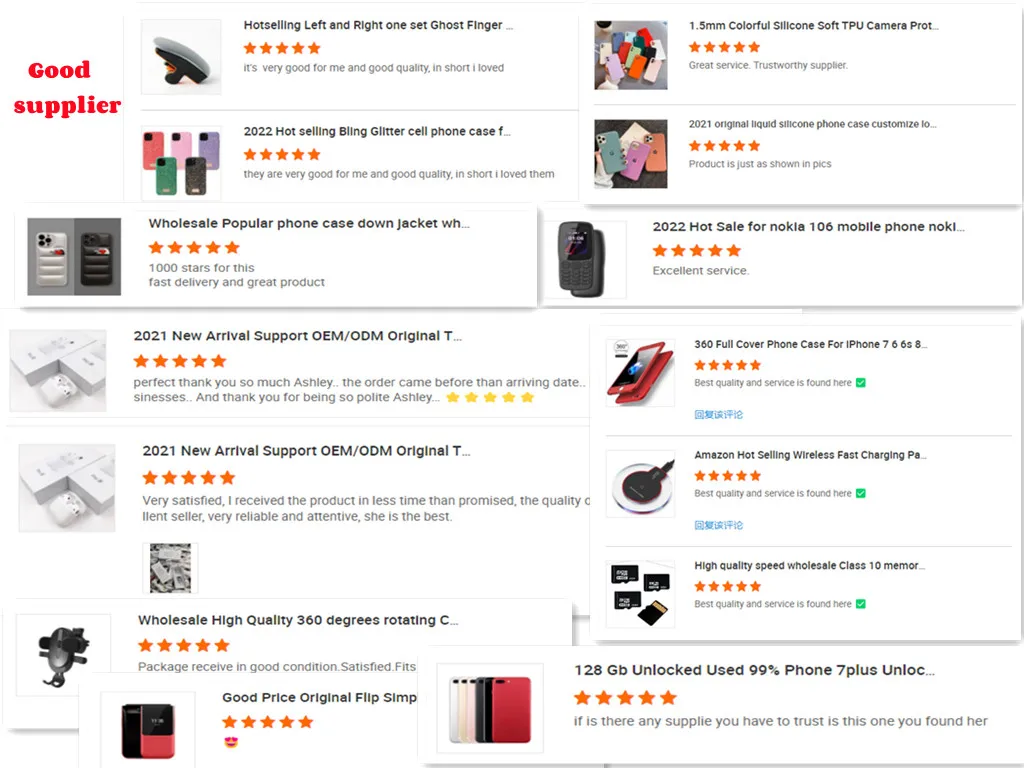Image resolution: width=1024 pixels, height=768 pixels.
Task: Click the red flip phone product image
Action: 148,730
